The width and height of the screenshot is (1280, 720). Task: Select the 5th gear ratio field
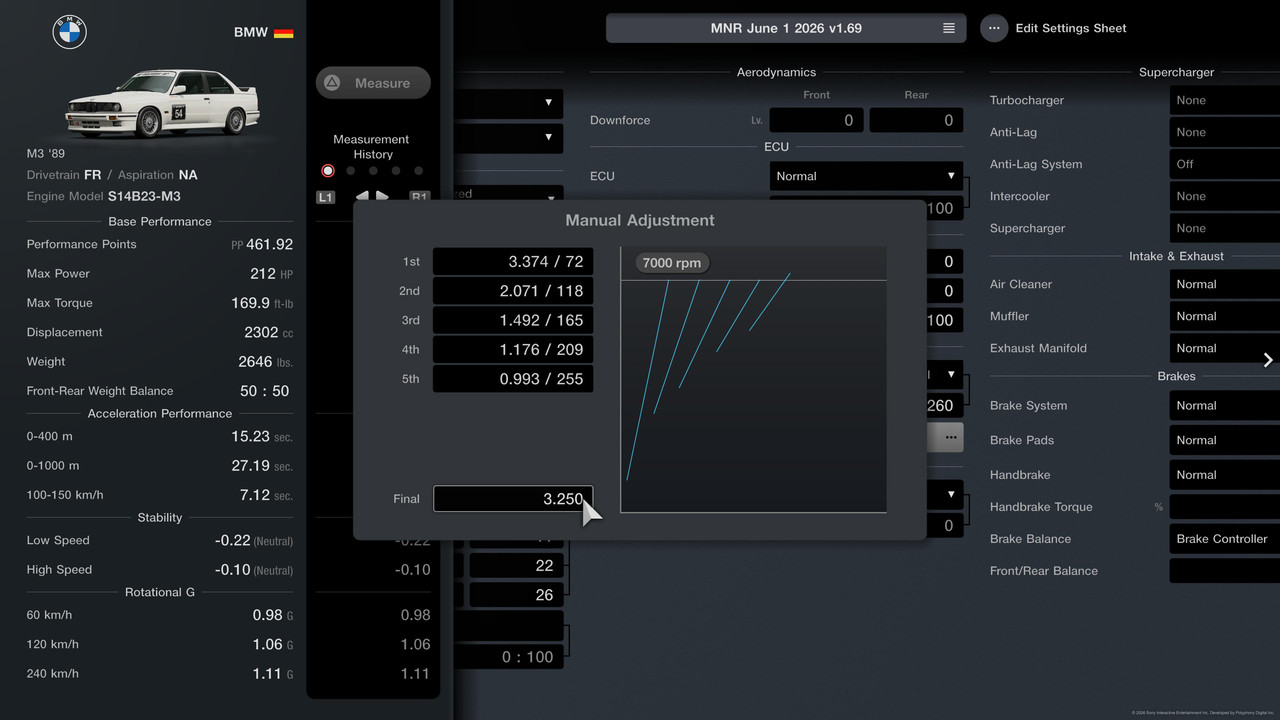pyautogui.click(x=513, y=379)
